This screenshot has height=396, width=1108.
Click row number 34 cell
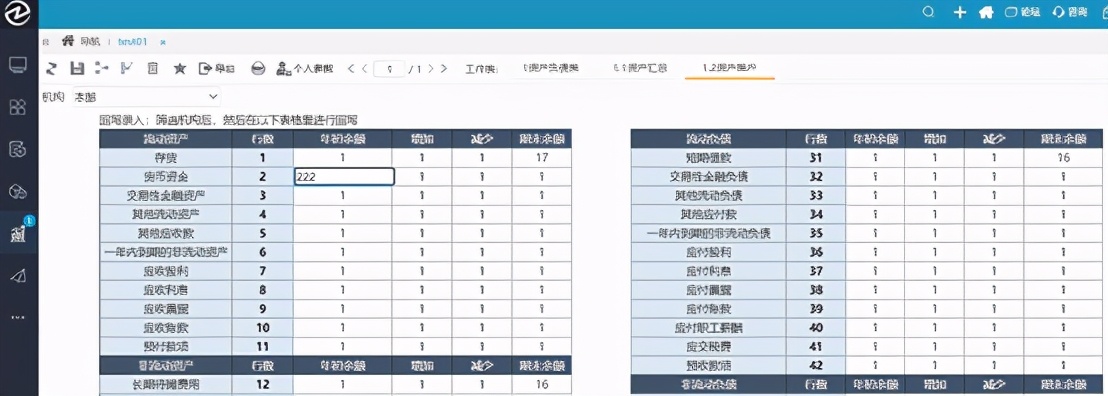click(x=815, y=214)
